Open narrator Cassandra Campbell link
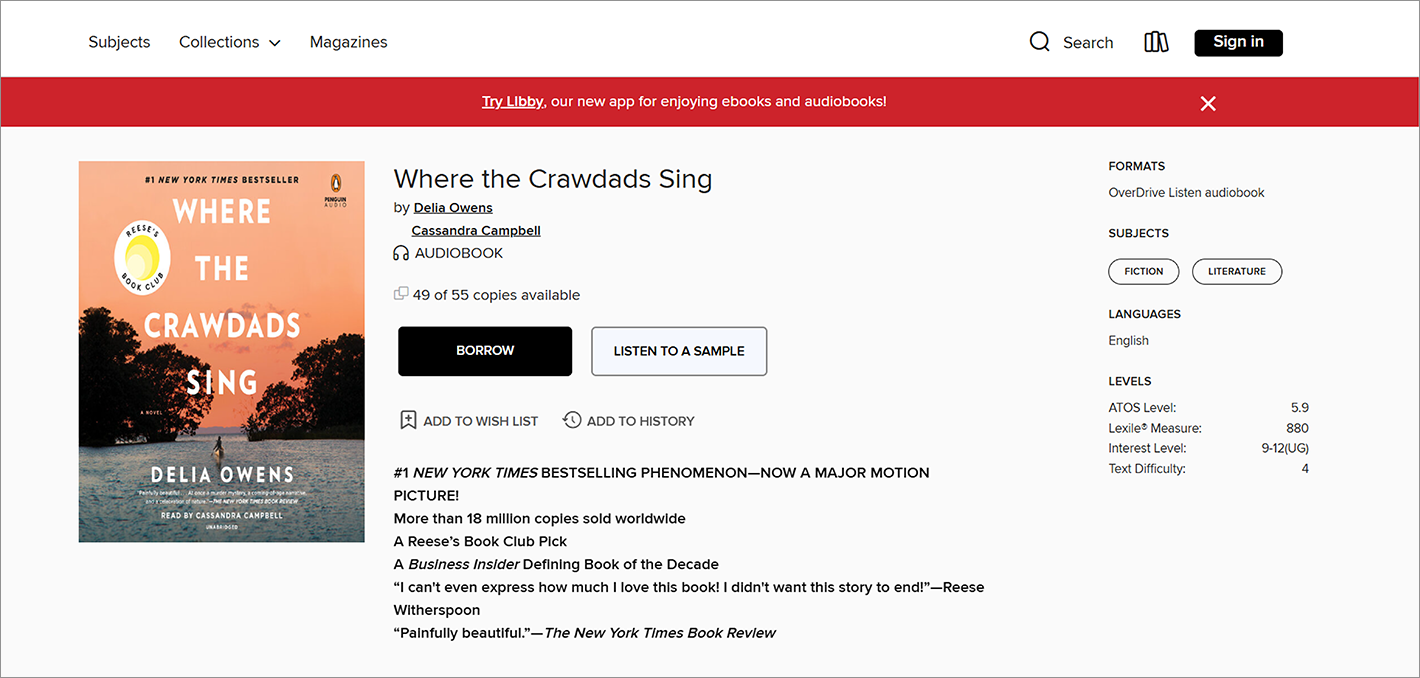This screenshot has height=678, width=1420. (x=476, y=231)
